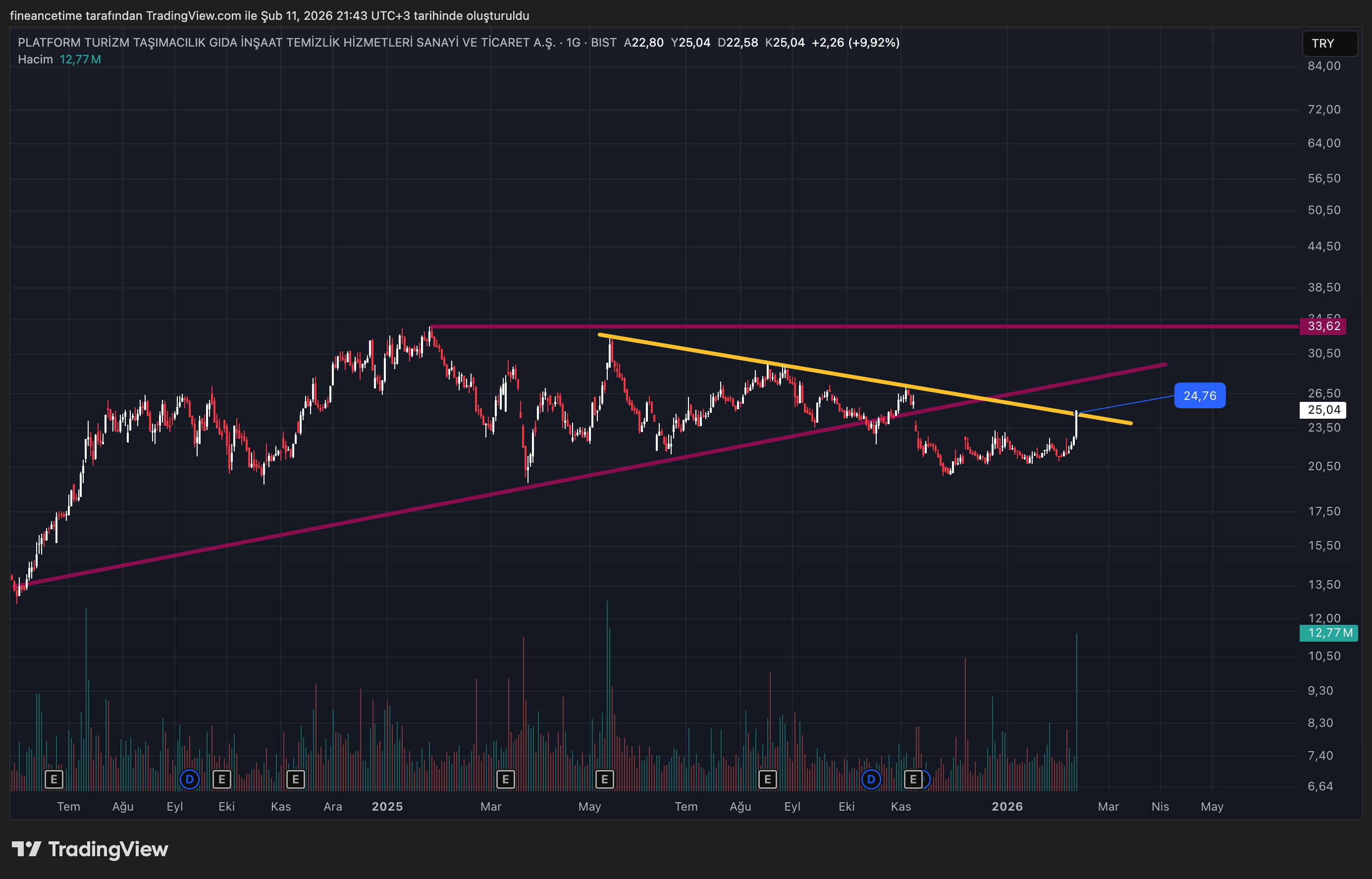Click the E earnings marker right of the first D marker
Screen dimensions: 1372x879
222,779
